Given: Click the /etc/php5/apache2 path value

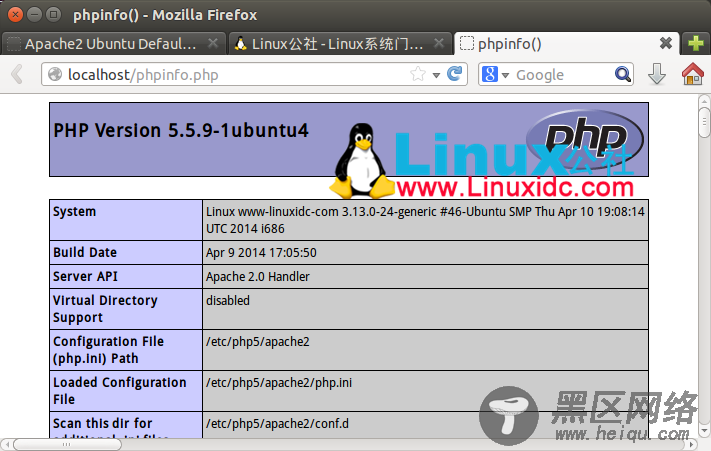Looking at the screenshot, I should tap(258, 342).
